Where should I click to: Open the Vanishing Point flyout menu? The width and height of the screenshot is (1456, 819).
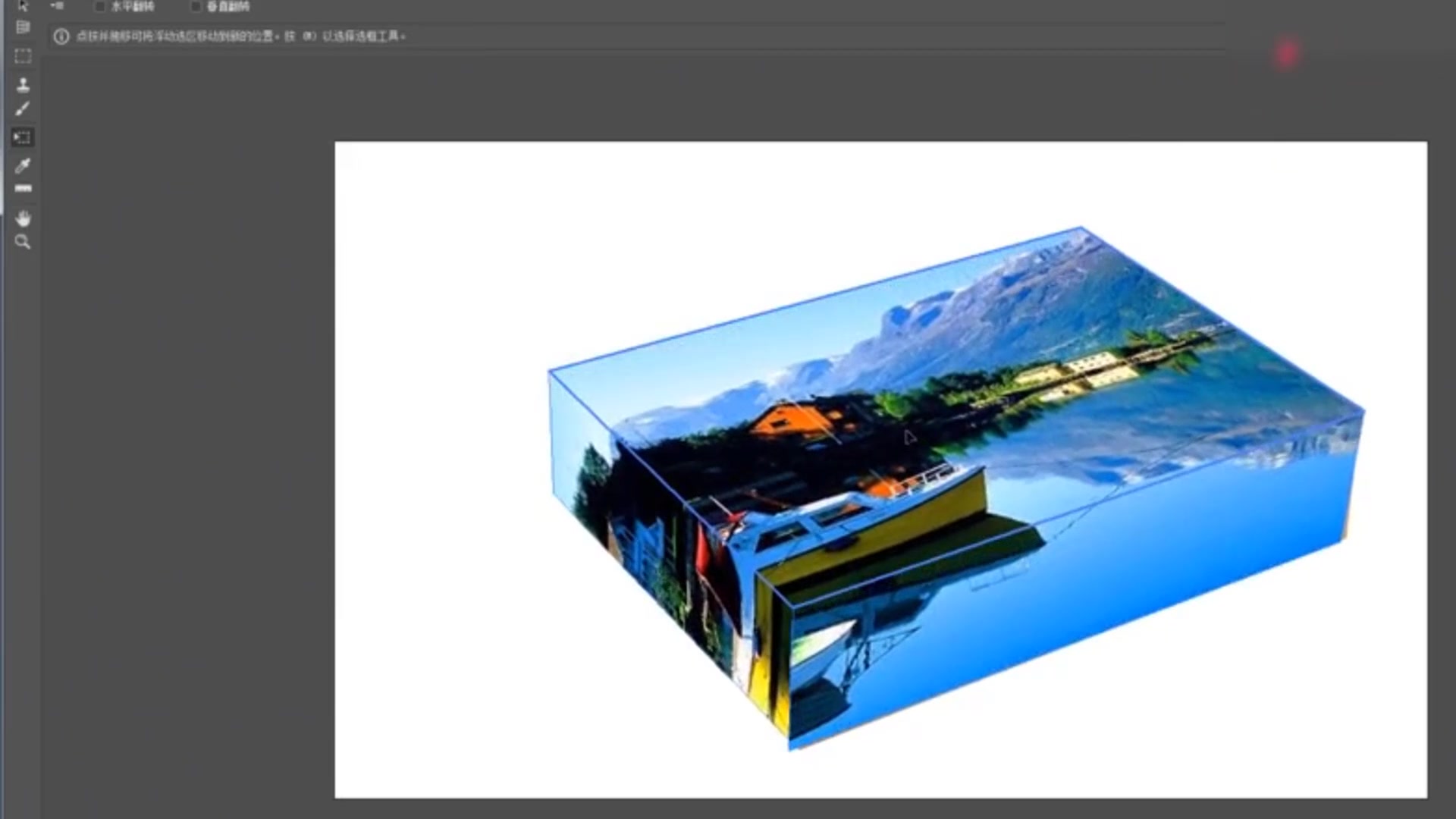[x=57, y=6]
